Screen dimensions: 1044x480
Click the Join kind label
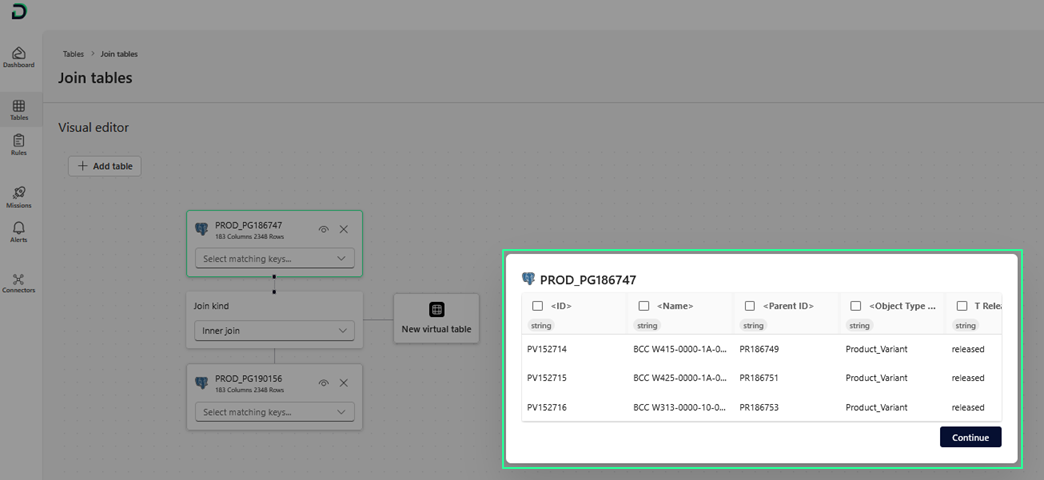[x=209, y=307]
